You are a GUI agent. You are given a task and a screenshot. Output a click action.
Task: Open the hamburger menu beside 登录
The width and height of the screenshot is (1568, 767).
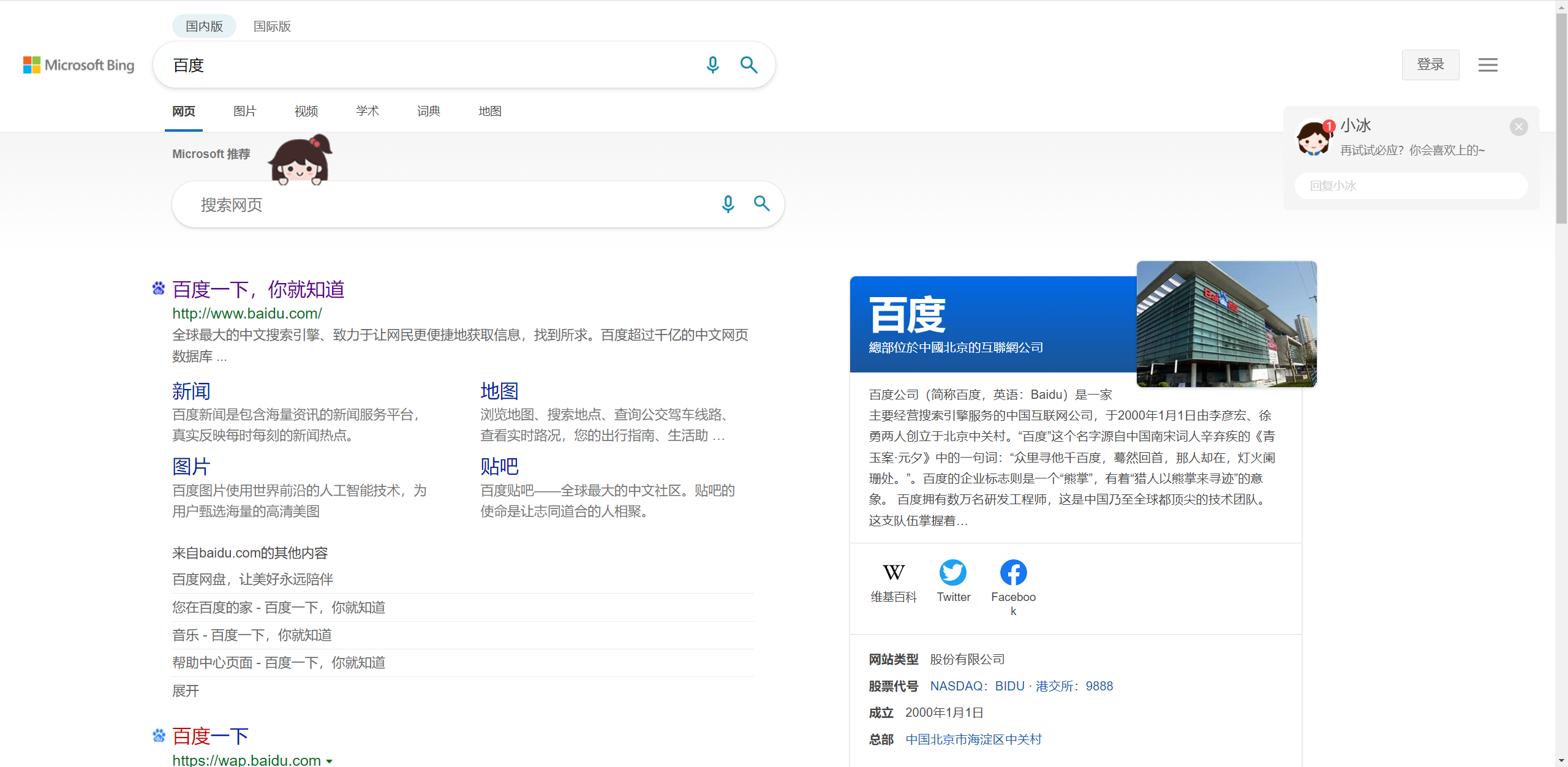(1488, 64)
